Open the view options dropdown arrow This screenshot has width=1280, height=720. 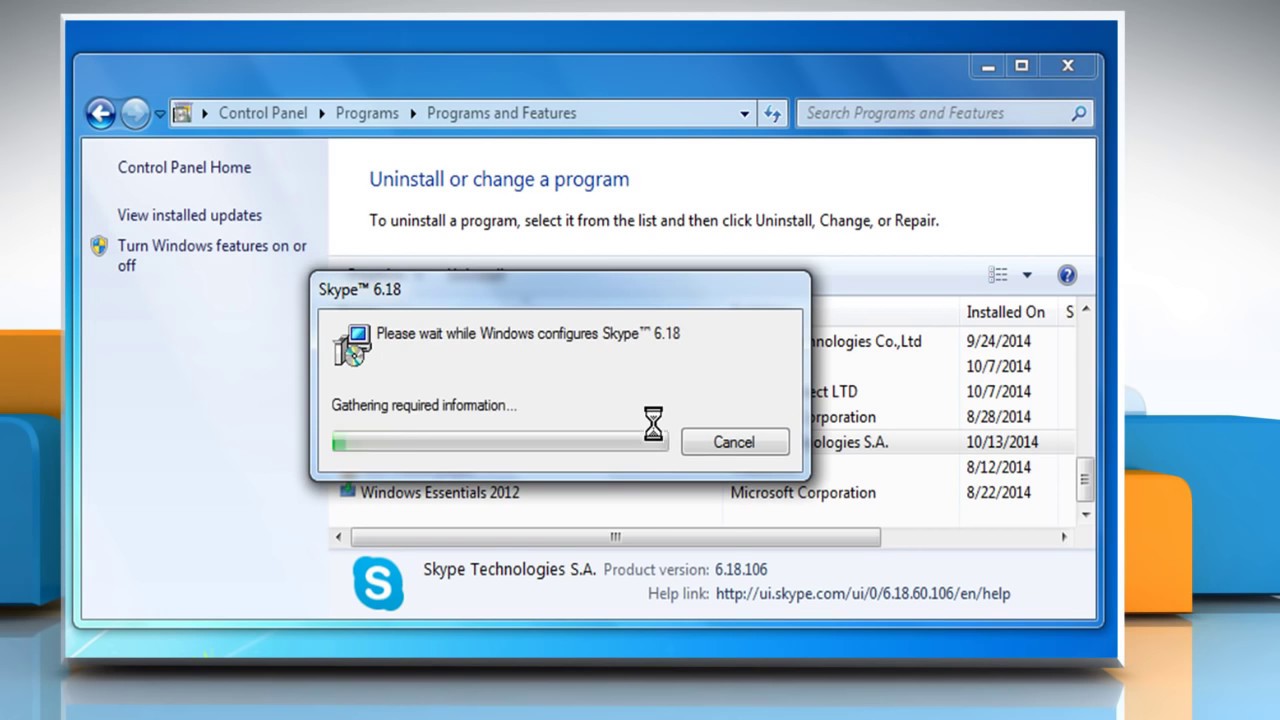tap(1026, 275)
